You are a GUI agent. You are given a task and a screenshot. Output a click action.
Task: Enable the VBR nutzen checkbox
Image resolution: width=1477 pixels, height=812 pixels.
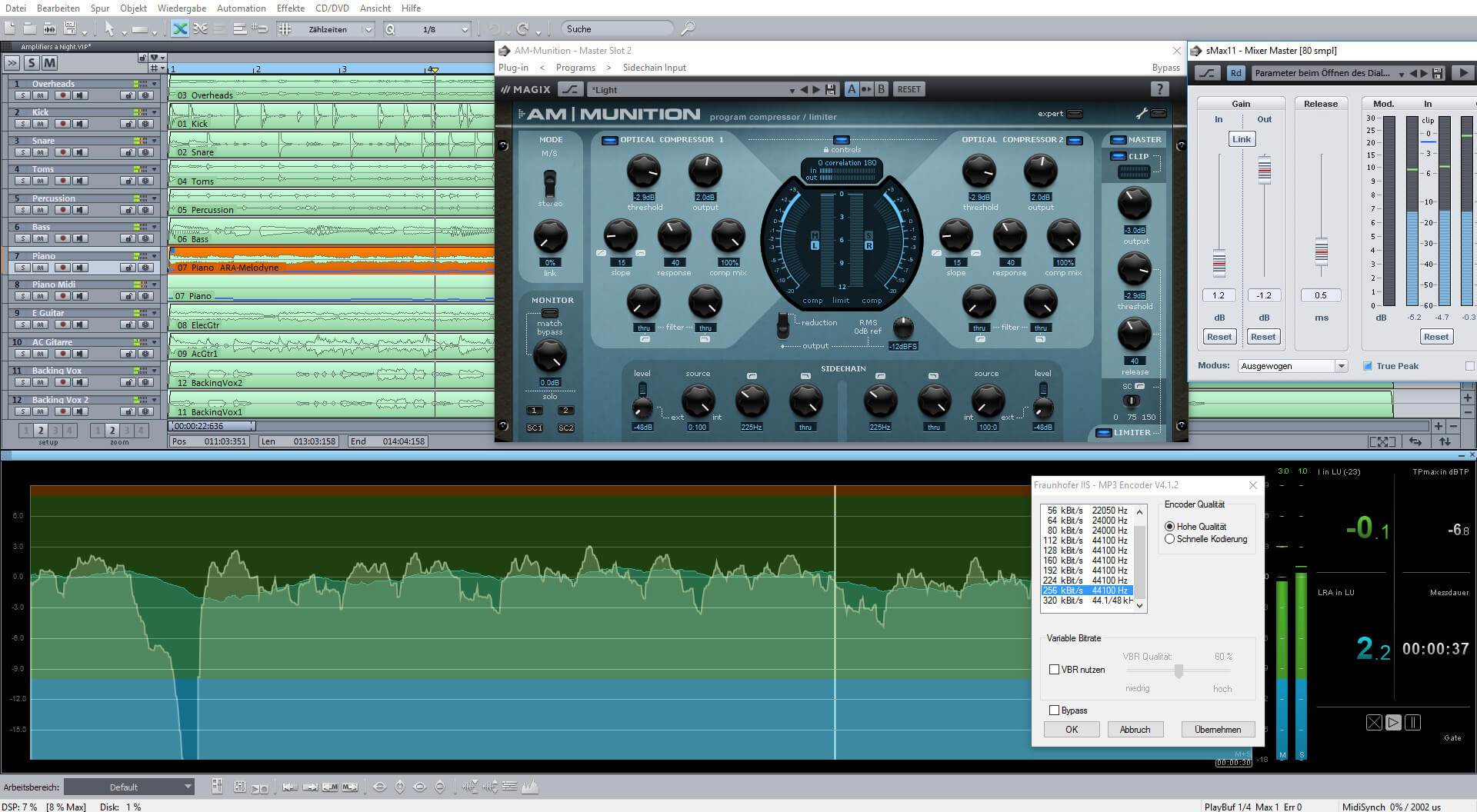click(x=1054, y=670)
